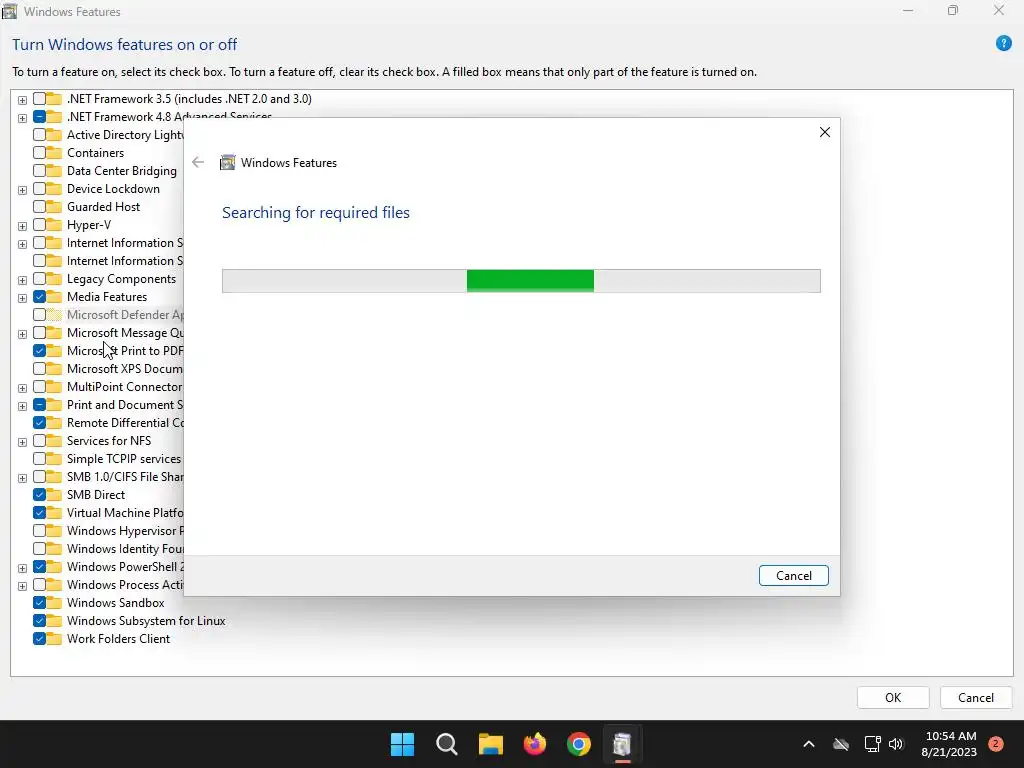Expand the Media Features node

pos(22,298)
